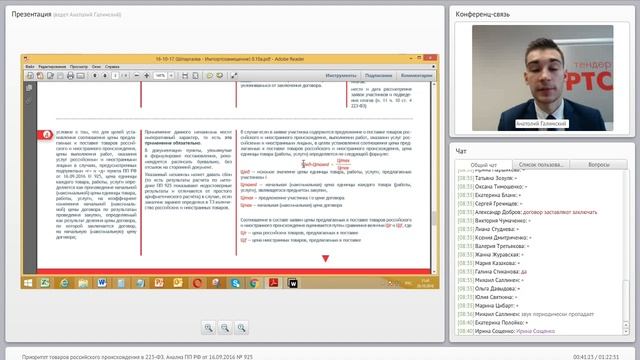Open File Explorer from the taskbar
Screen dimensions: 640x360
[83, 283]
